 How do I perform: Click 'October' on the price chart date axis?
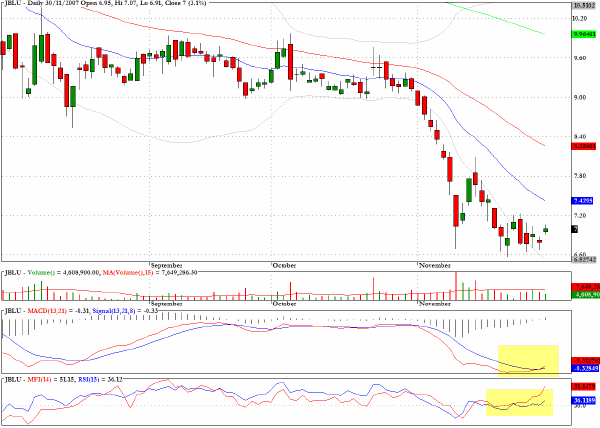284,265
